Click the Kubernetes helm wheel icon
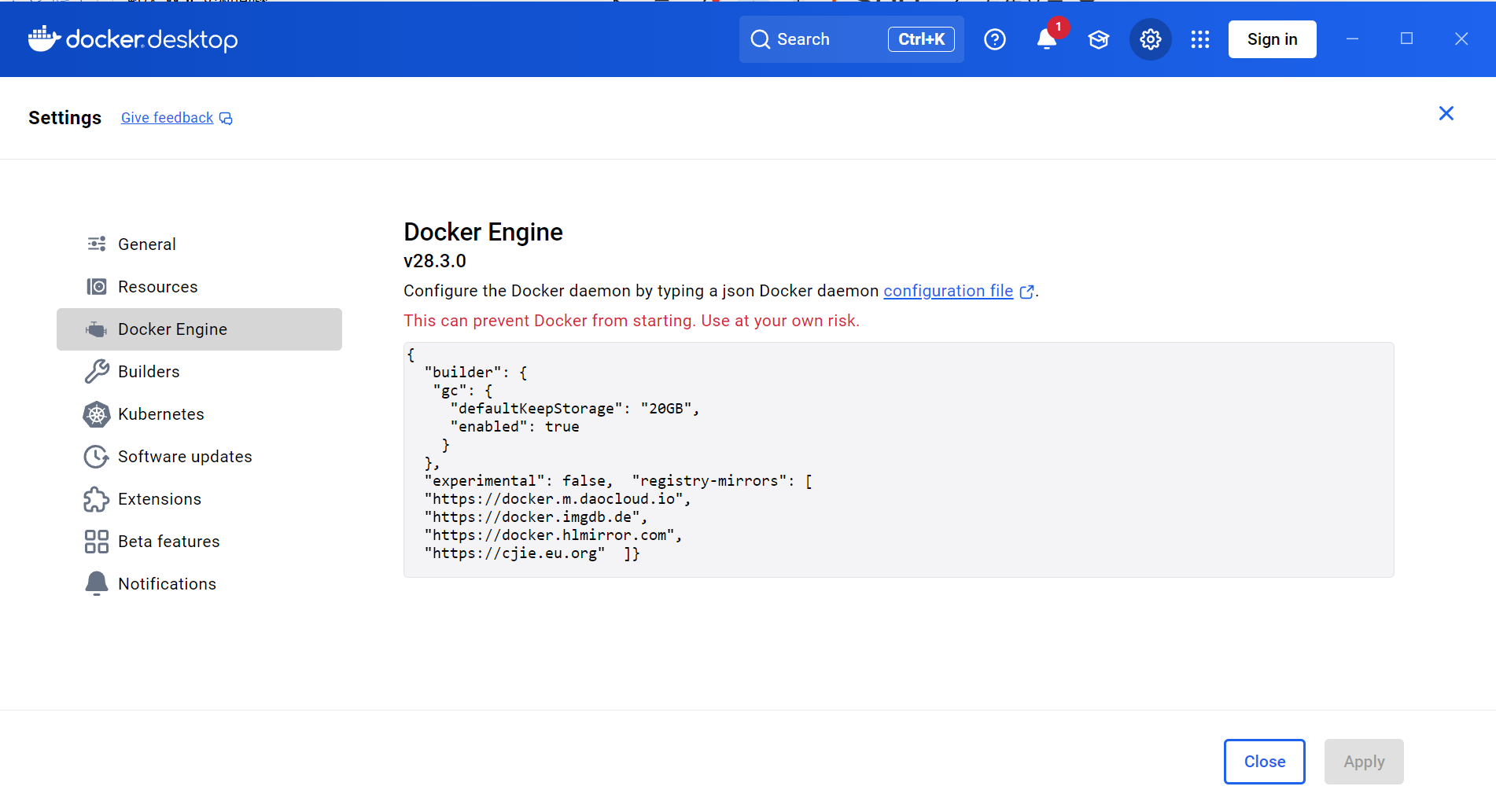Viewport: 1496px width, 812px height. [97, 414]
